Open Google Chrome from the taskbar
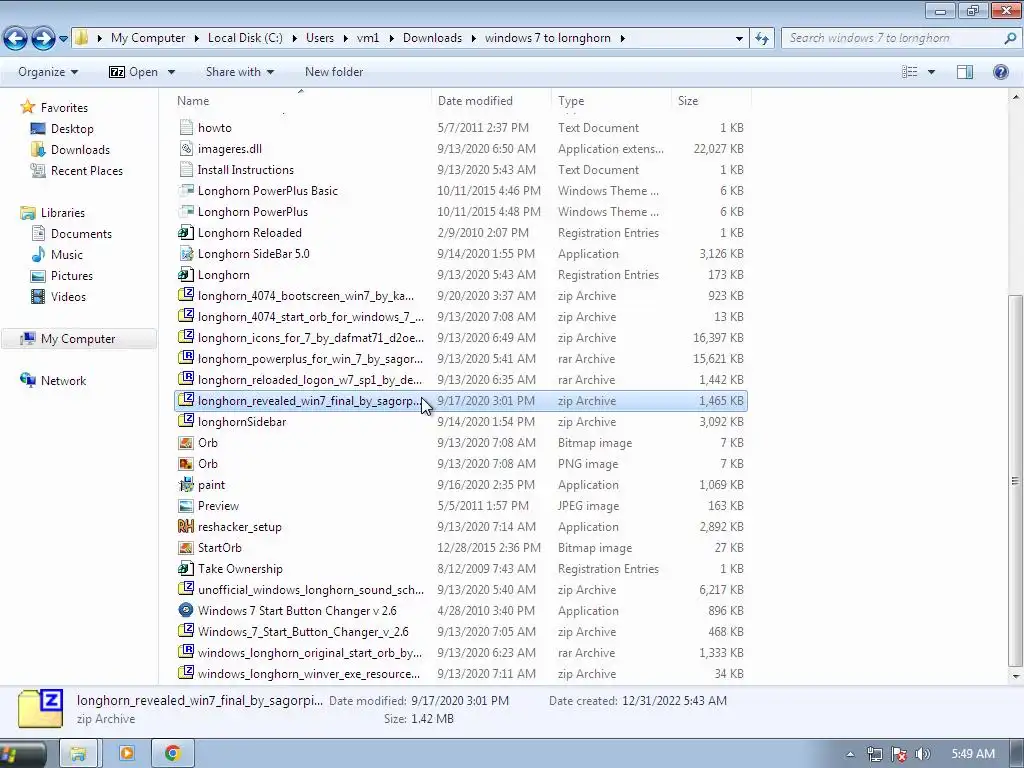This screenshot has width=1024, height=768. tap(172, 754)
